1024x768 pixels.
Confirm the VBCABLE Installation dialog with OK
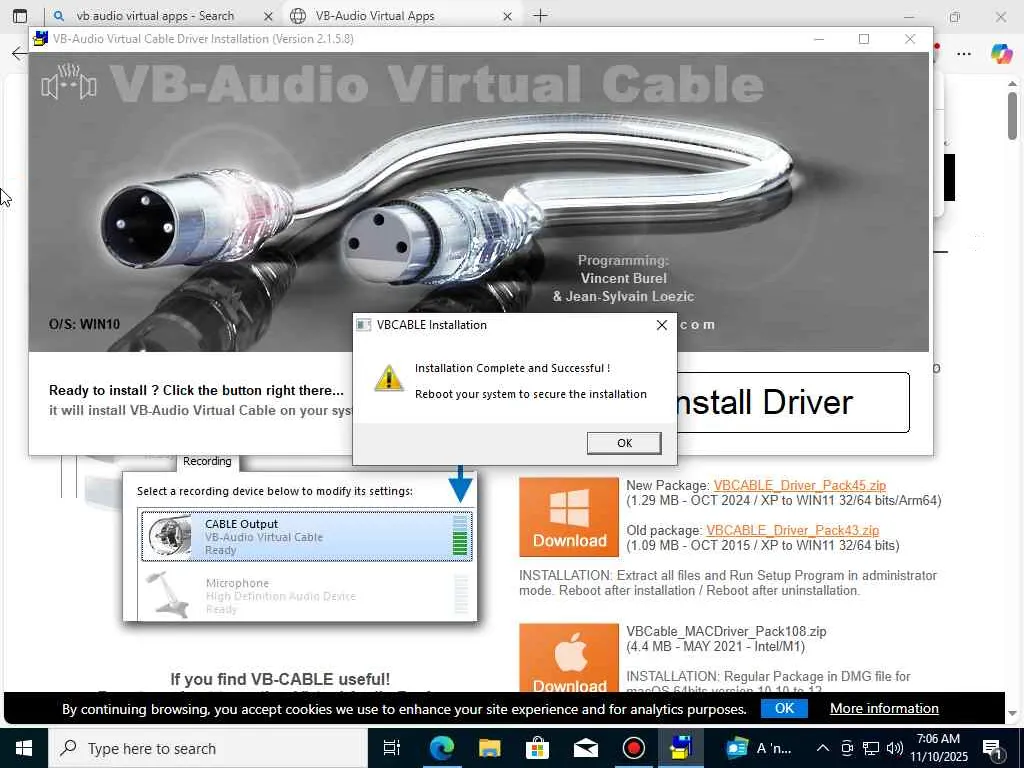coord(624,443)
